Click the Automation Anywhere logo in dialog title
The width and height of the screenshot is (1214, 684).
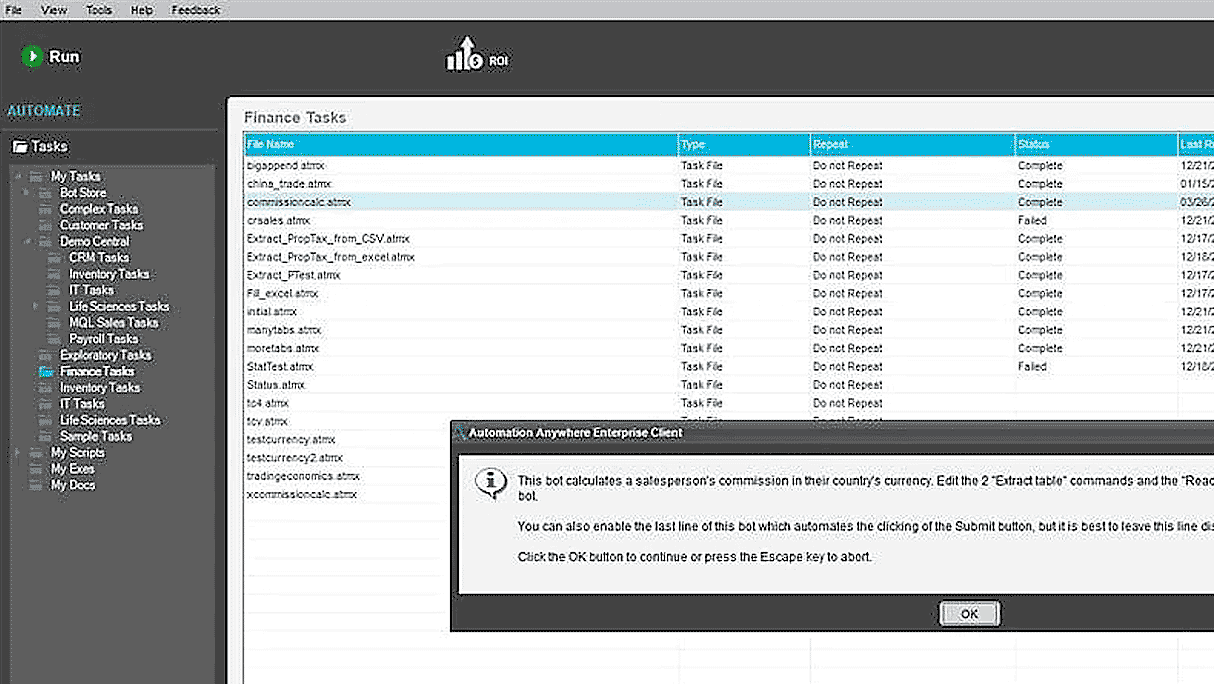pos(460,433)
